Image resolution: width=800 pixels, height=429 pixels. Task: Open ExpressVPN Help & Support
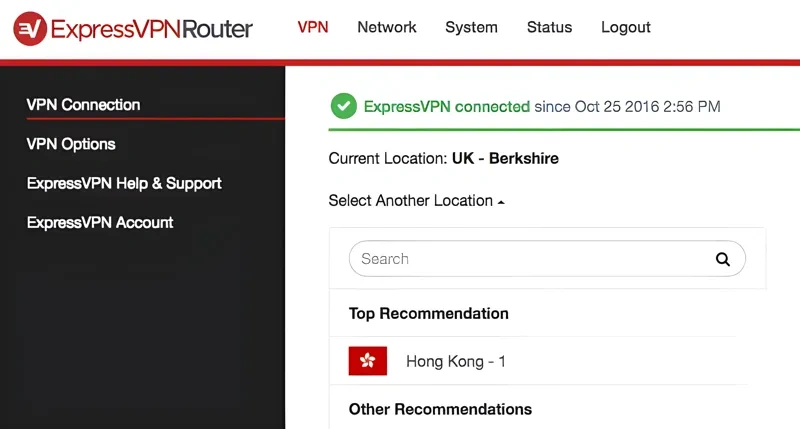coord(124,183)
